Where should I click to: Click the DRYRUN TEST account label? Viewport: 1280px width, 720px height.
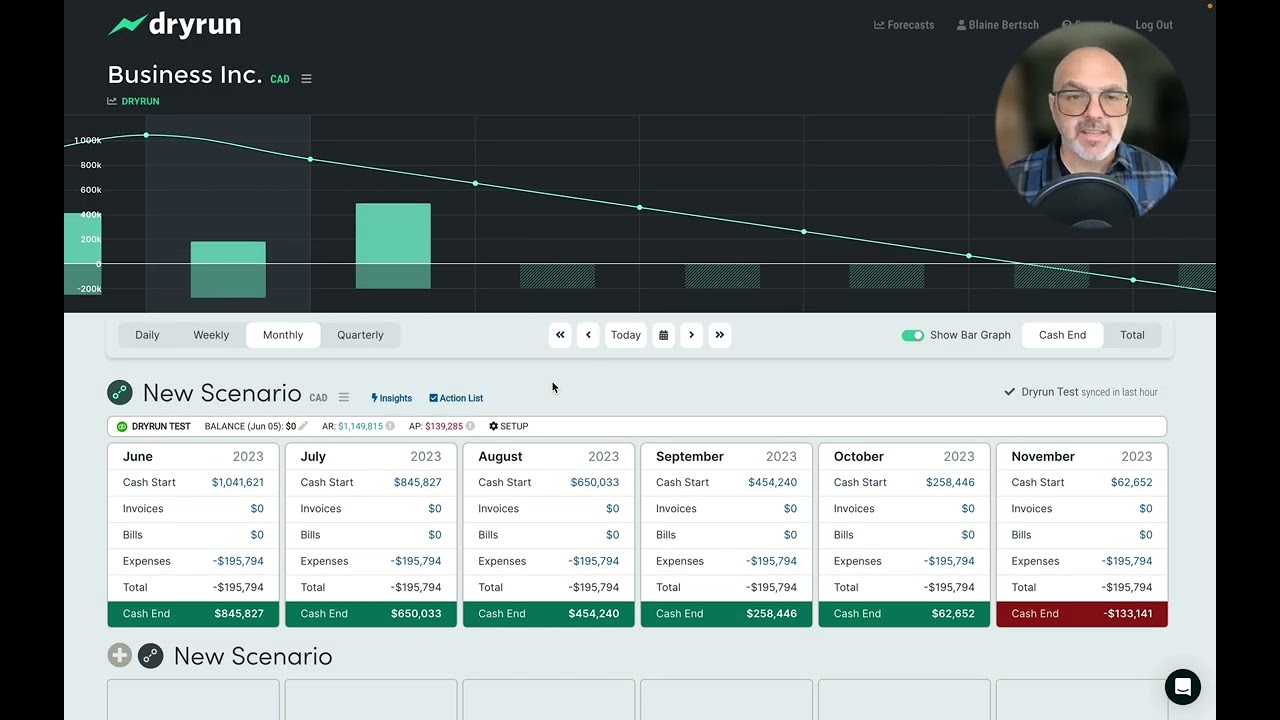pyautogui.click(x=161, y=426)
